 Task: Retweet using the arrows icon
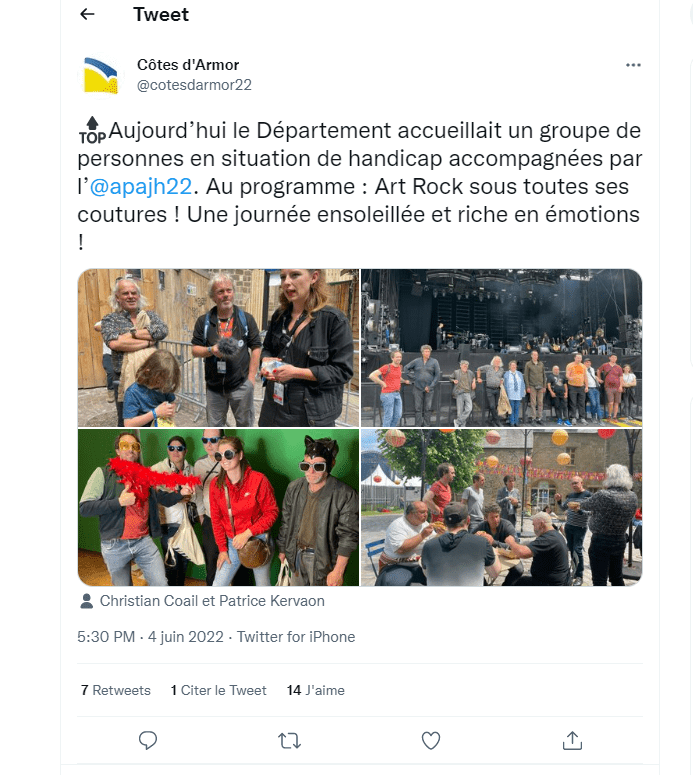(289, 740)
